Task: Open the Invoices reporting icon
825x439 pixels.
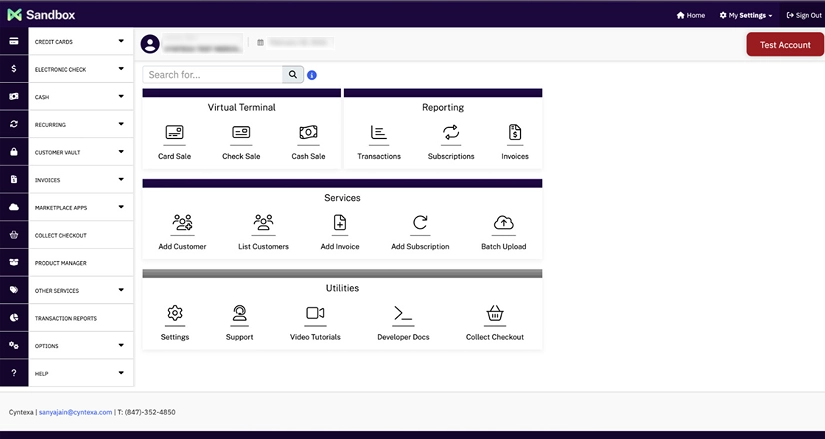Action: (x=515, y=132)
